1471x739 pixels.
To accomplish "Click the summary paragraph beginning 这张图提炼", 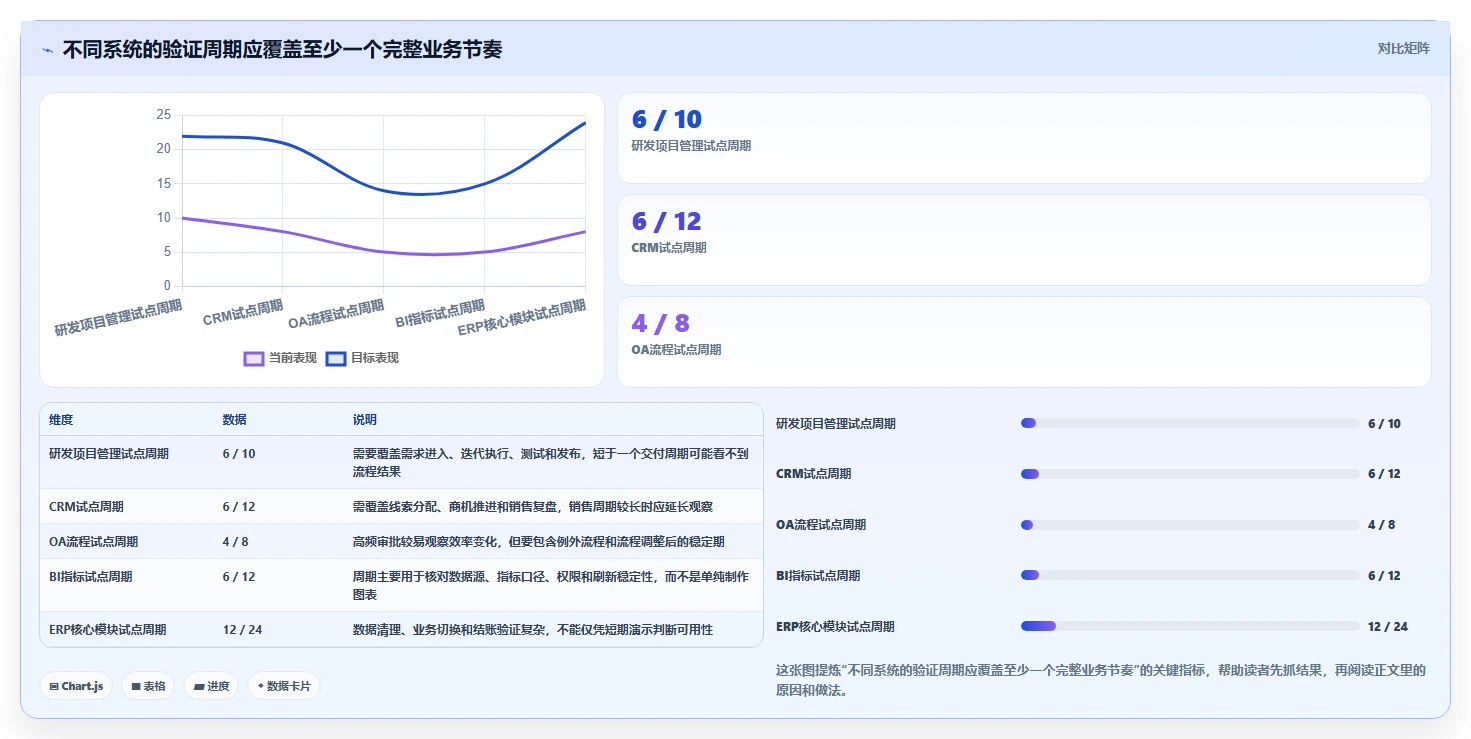I will click(x=1101, y=680).
